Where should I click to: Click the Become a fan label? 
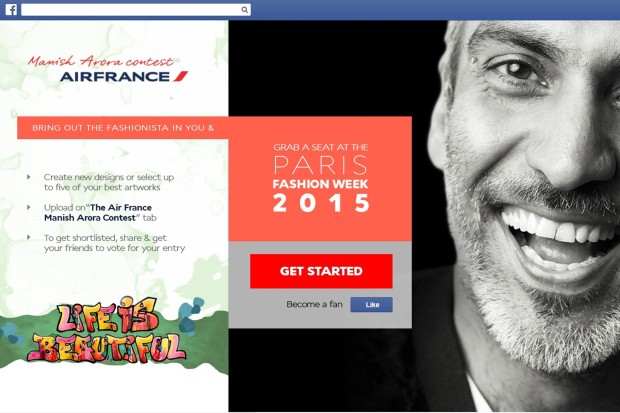[314, 304]
